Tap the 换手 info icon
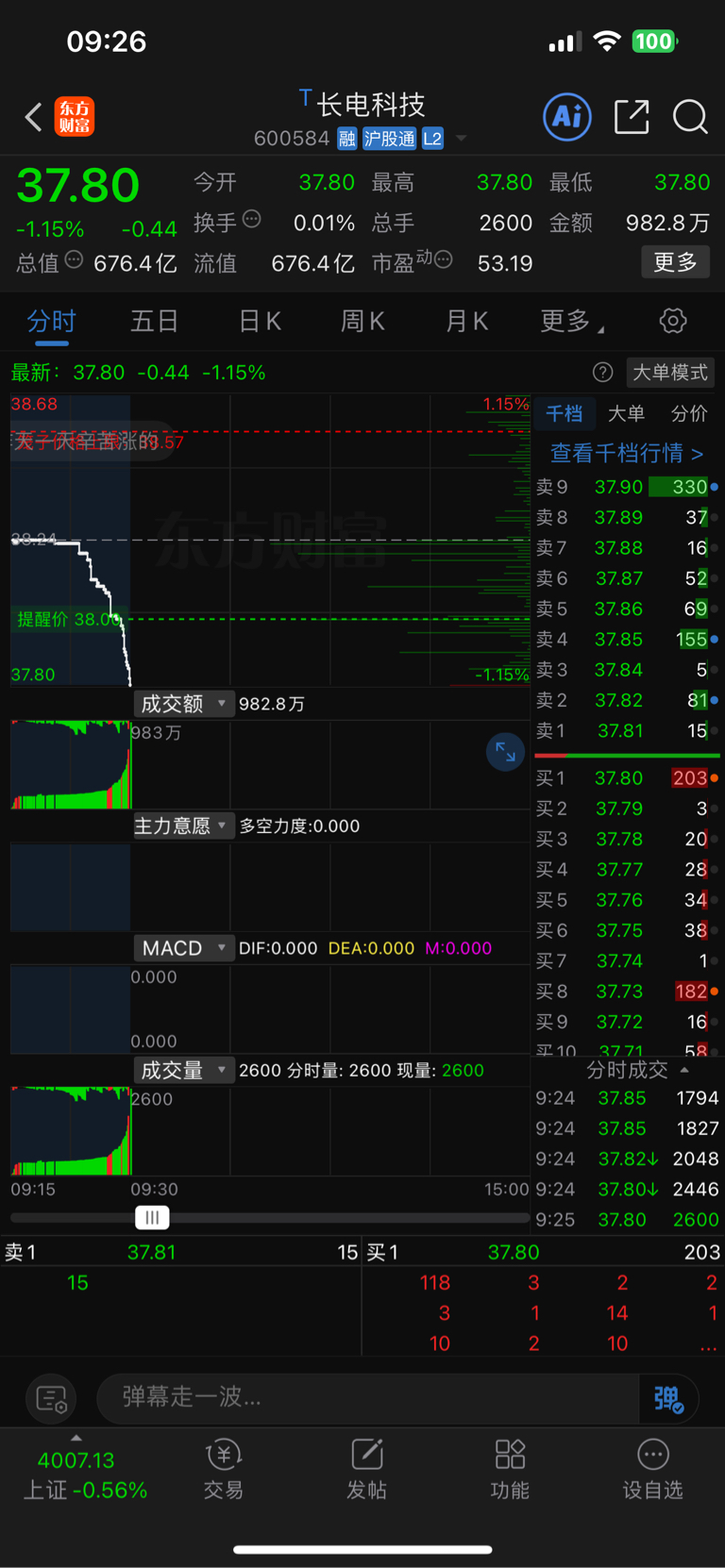The image size is (725, 1568). (x=252, y=220)
